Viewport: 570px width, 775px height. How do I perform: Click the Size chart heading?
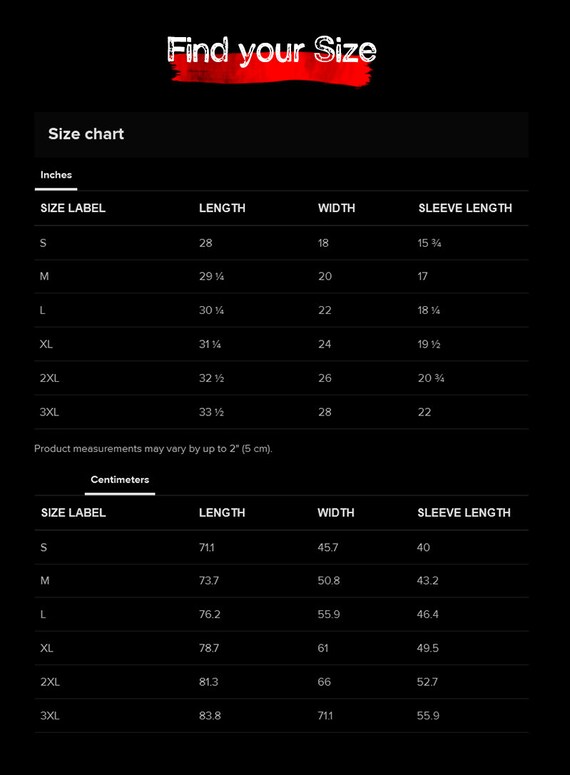click(x=86, y=134)
